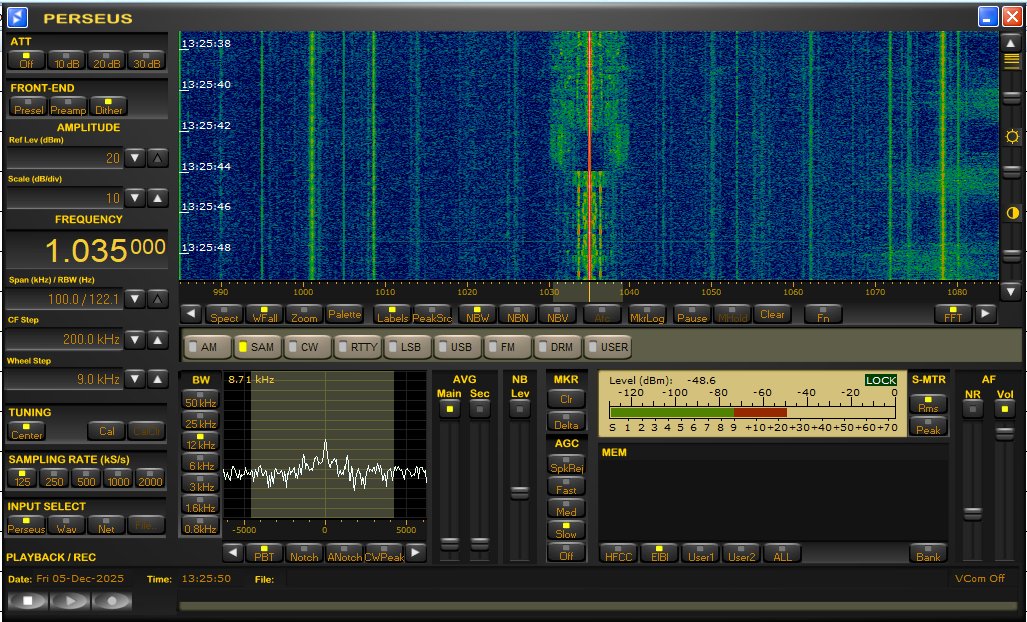Screen dimensions: 1027x622
Task: Click the Bank button
Action: point(928,553)
